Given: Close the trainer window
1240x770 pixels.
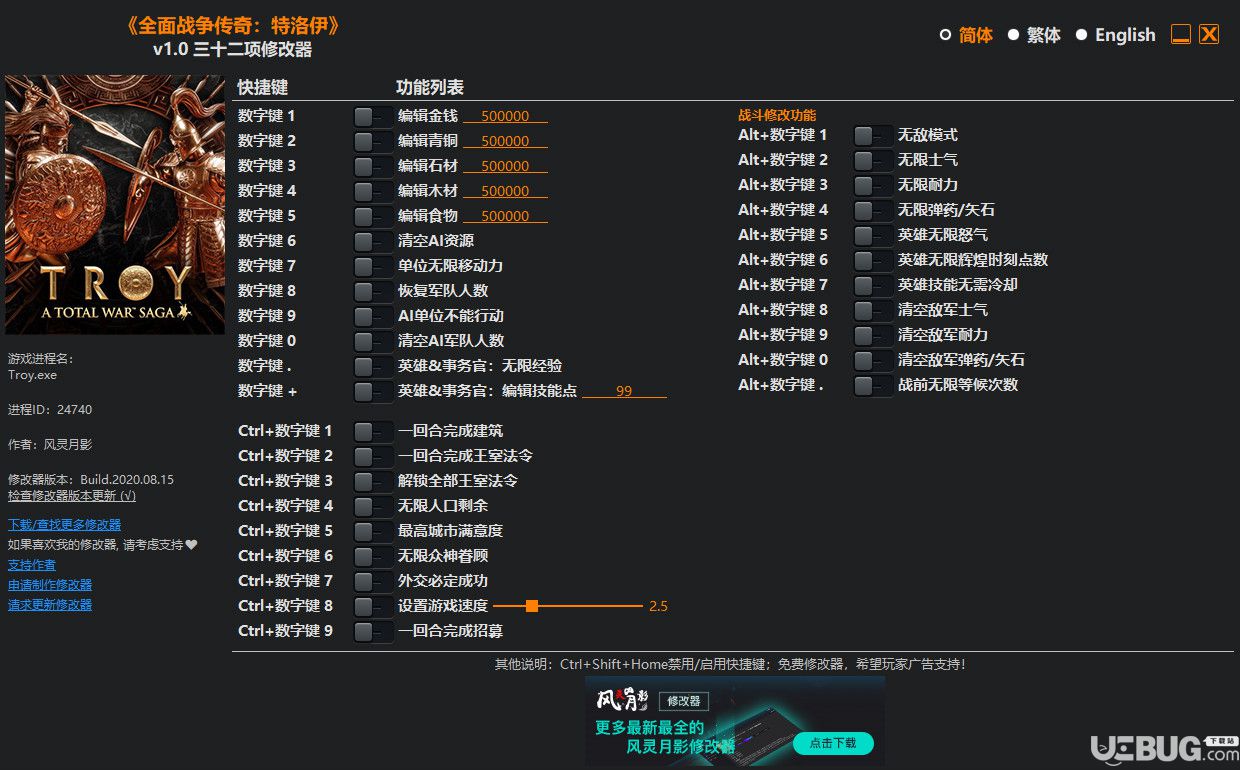Looking at the screenshot, I should [1209, 35].
